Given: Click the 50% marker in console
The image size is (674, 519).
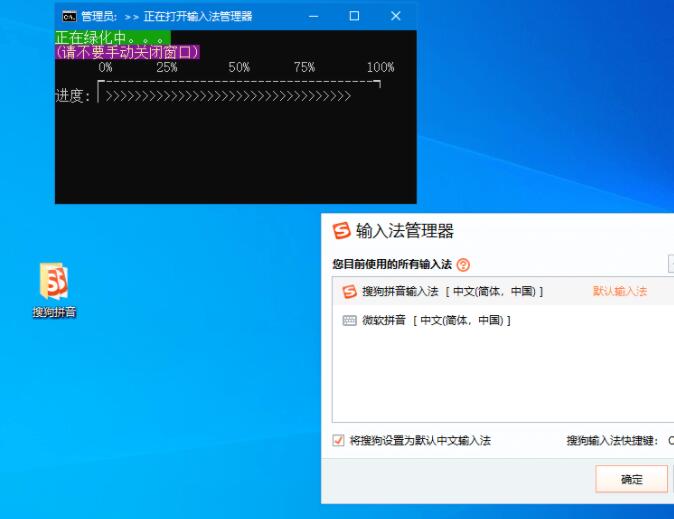Looking at the screenshot, I should coord(239,67).
